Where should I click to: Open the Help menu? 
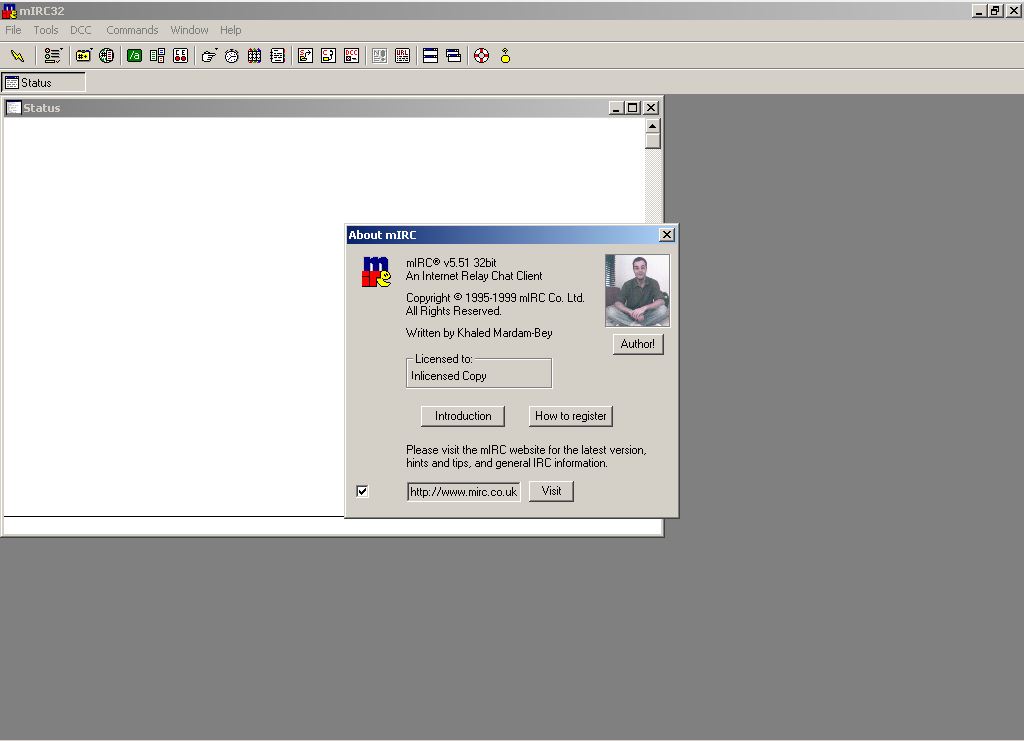tap(231, 30)
